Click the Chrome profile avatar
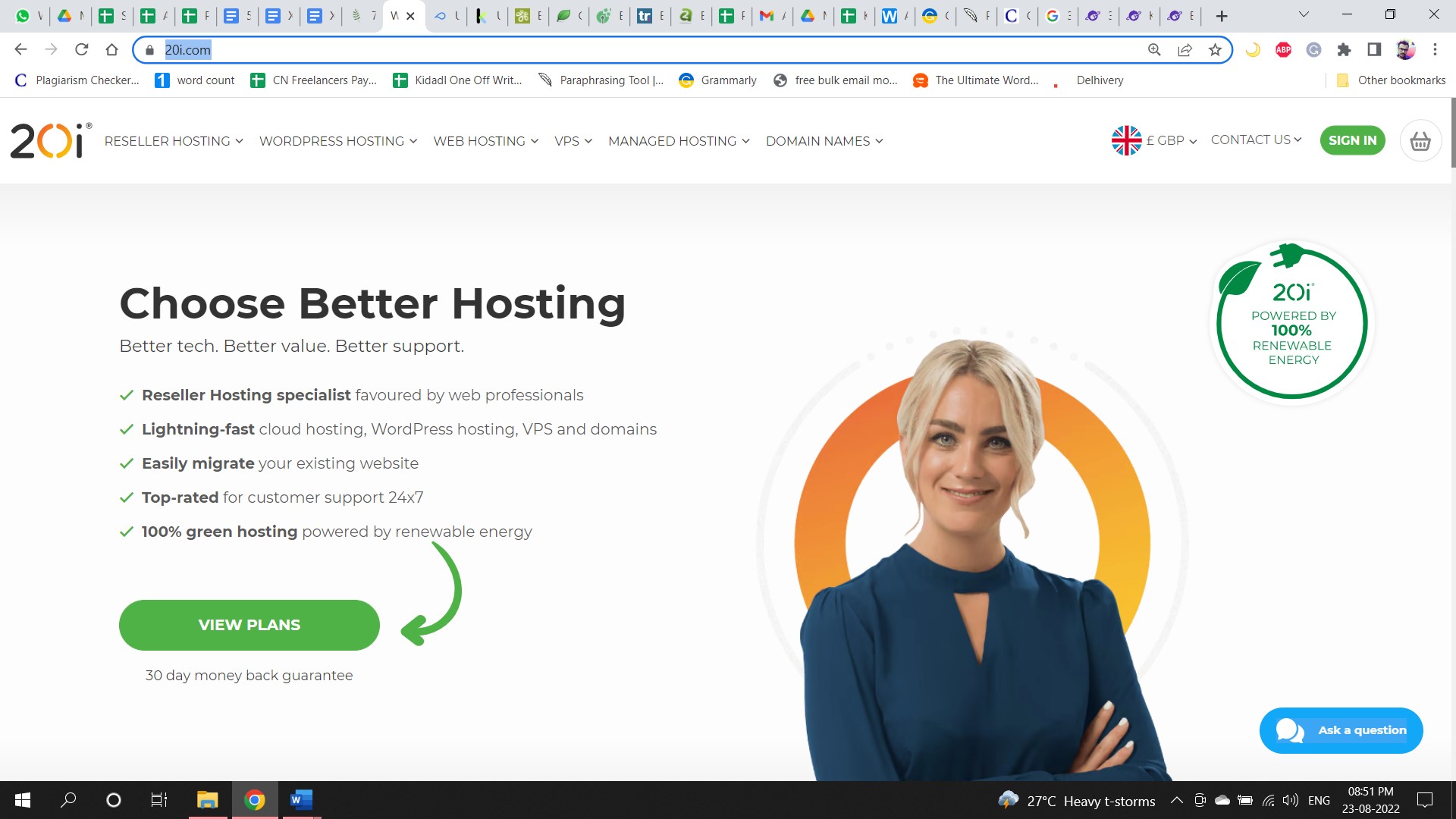This screenshot has height=819, width=1456. click(x=1406, y=49)
